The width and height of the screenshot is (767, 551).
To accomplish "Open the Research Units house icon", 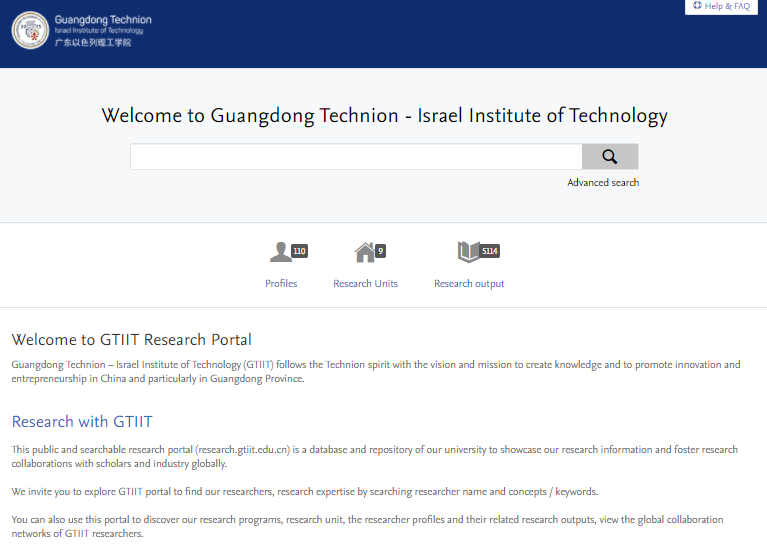I will click(x=364, y=252).
